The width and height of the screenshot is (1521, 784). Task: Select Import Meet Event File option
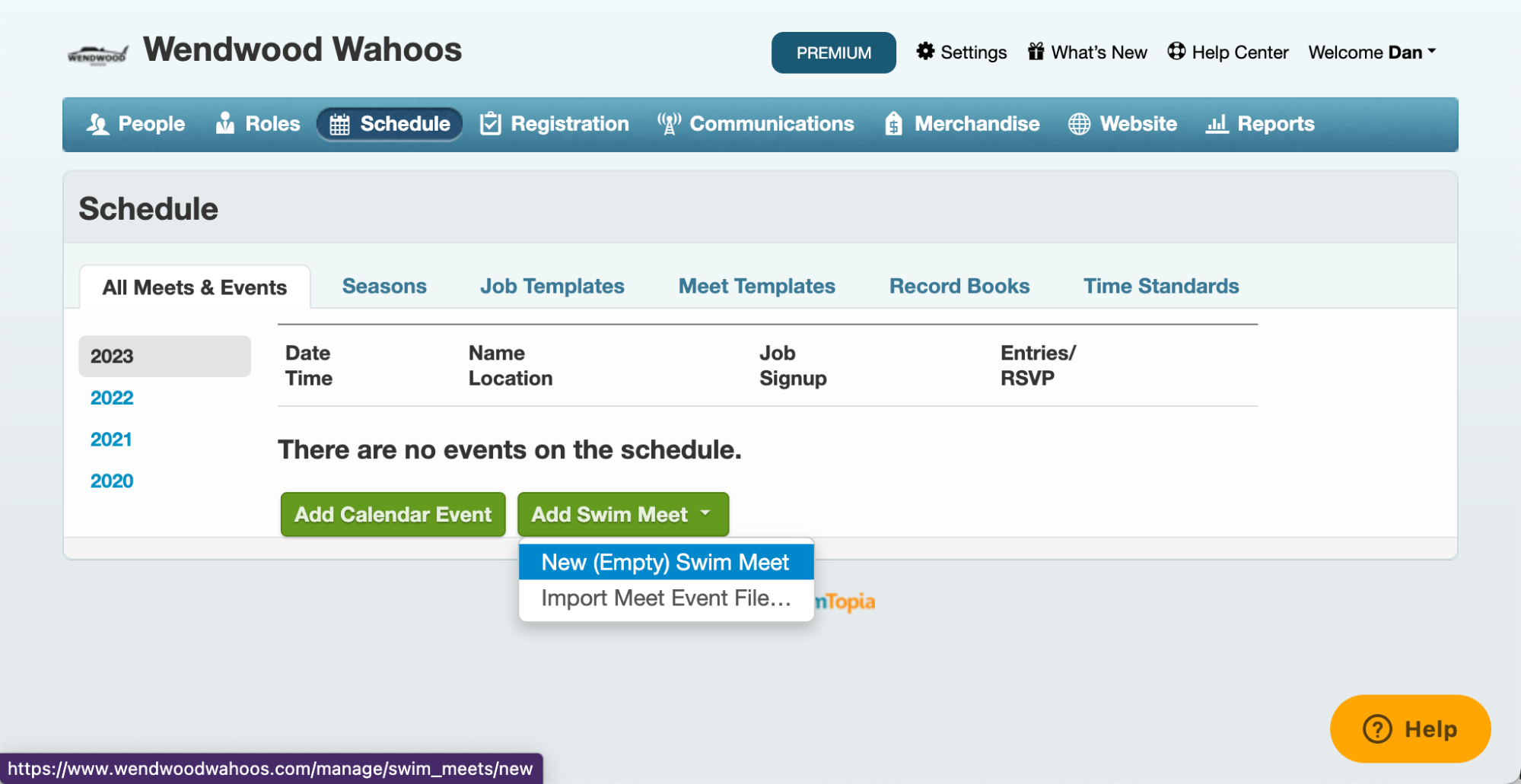pos(665,599)
